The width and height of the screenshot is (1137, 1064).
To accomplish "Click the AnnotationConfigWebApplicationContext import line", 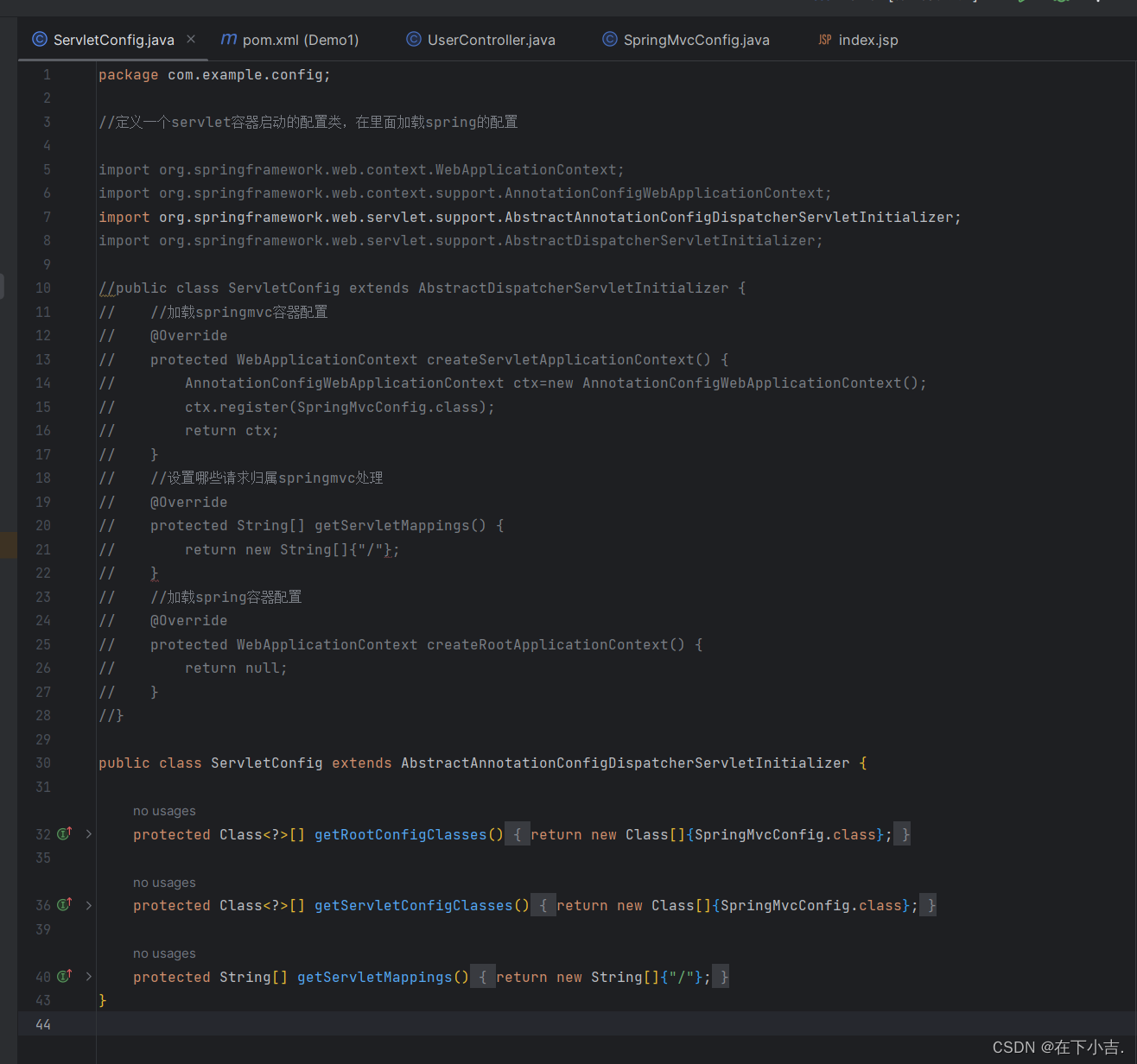I will click(x=465, y=193).
